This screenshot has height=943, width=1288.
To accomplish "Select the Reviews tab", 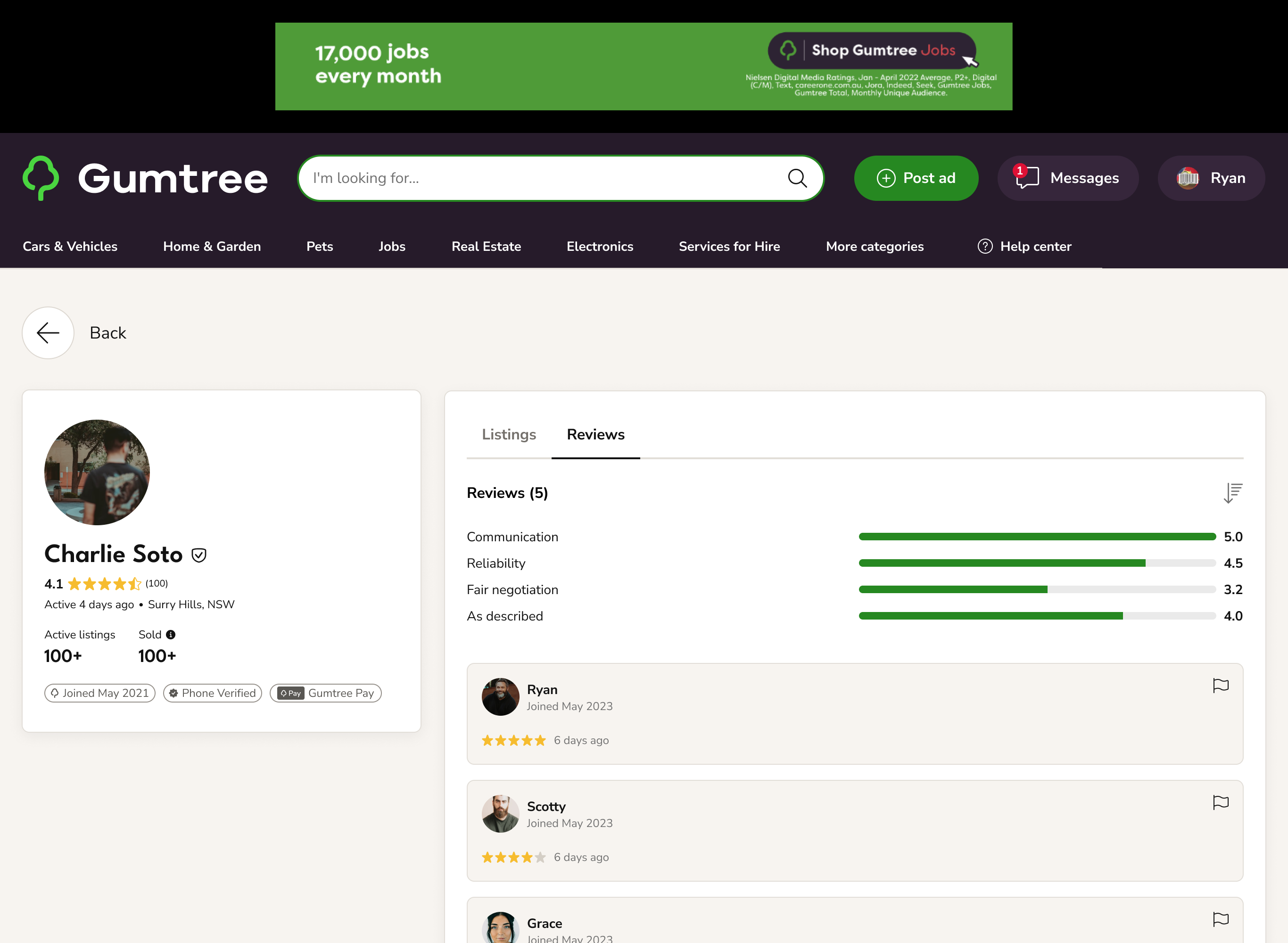I will pyautogui.click(x=595, y=434).
